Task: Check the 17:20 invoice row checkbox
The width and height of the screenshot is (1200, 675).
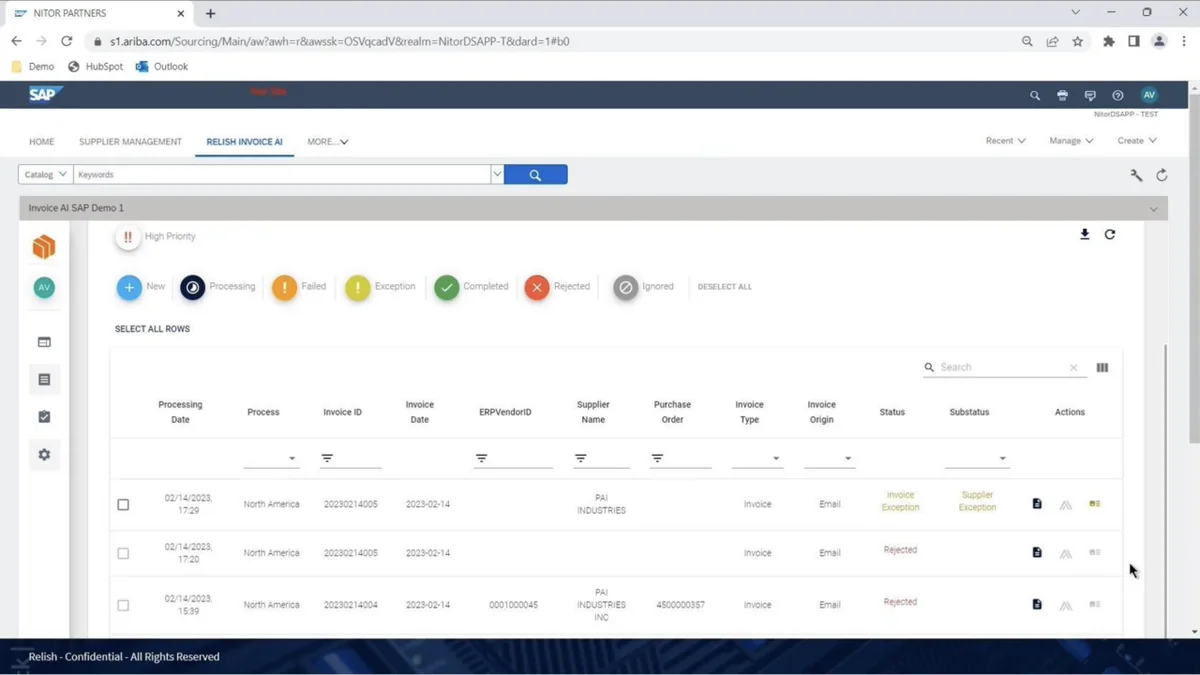Action: pyautogui.click(x=123, y=553)
